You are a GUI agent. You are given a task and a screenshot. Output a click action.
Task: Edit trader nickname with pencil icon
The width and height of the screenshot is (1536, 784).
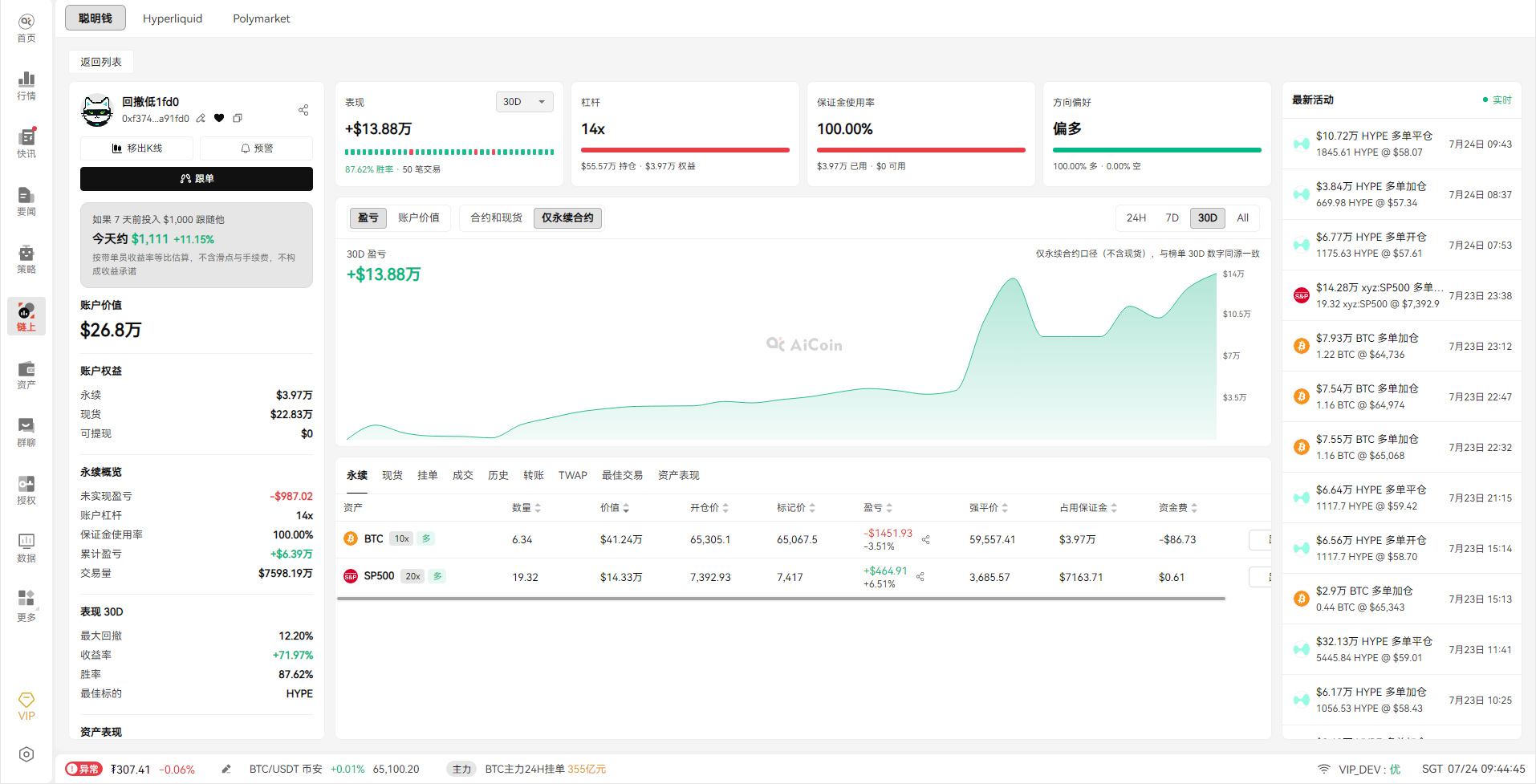tap(201, 118)
